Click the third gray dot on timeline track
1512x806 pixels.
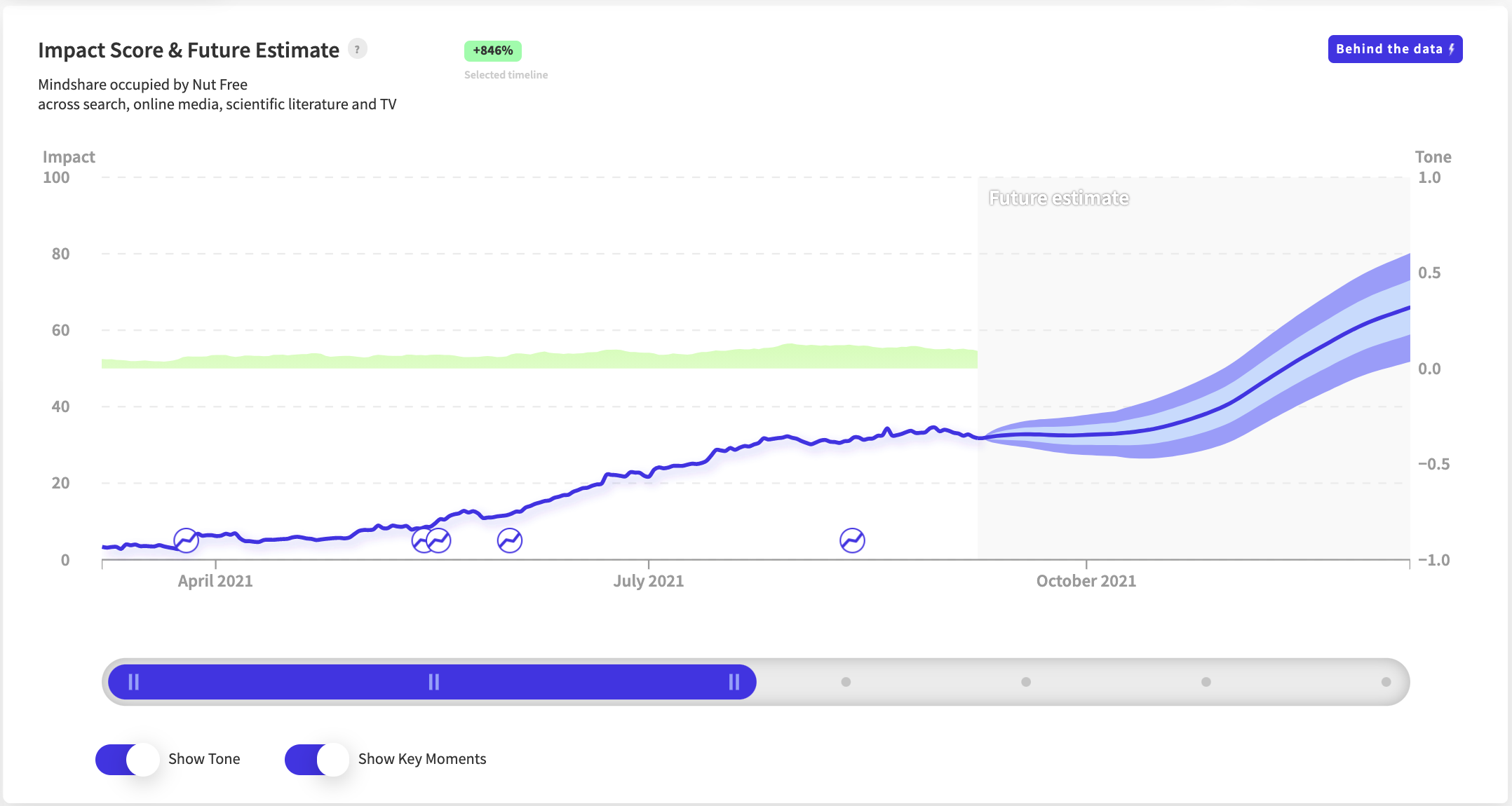point(1206,682)
